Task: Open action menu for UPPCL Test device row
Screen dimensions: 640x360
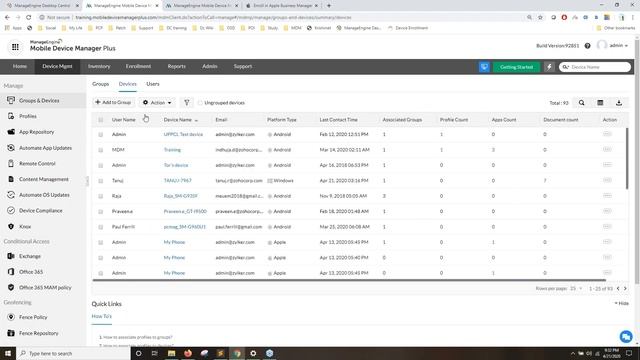Action: tap(607, 134)
